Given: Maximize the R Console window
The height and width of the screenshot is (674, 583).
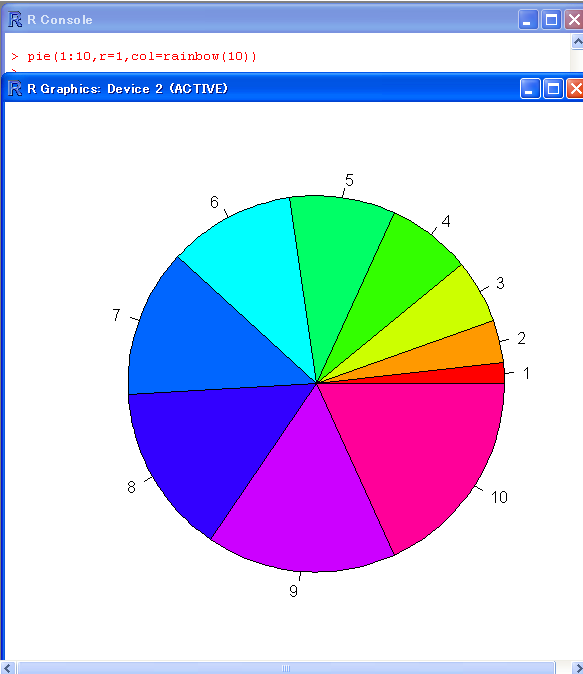Looking at the screenshot, I should (x=551, y=20).
